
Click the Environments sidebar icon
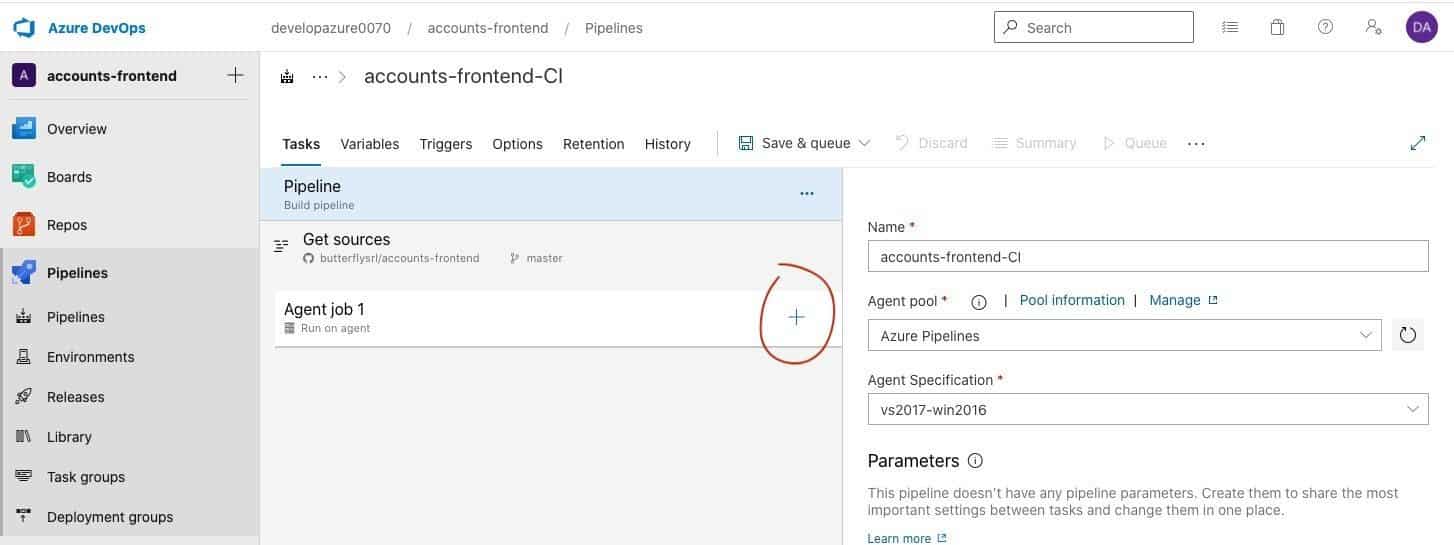pyautogui.click(x=24, y=356)
